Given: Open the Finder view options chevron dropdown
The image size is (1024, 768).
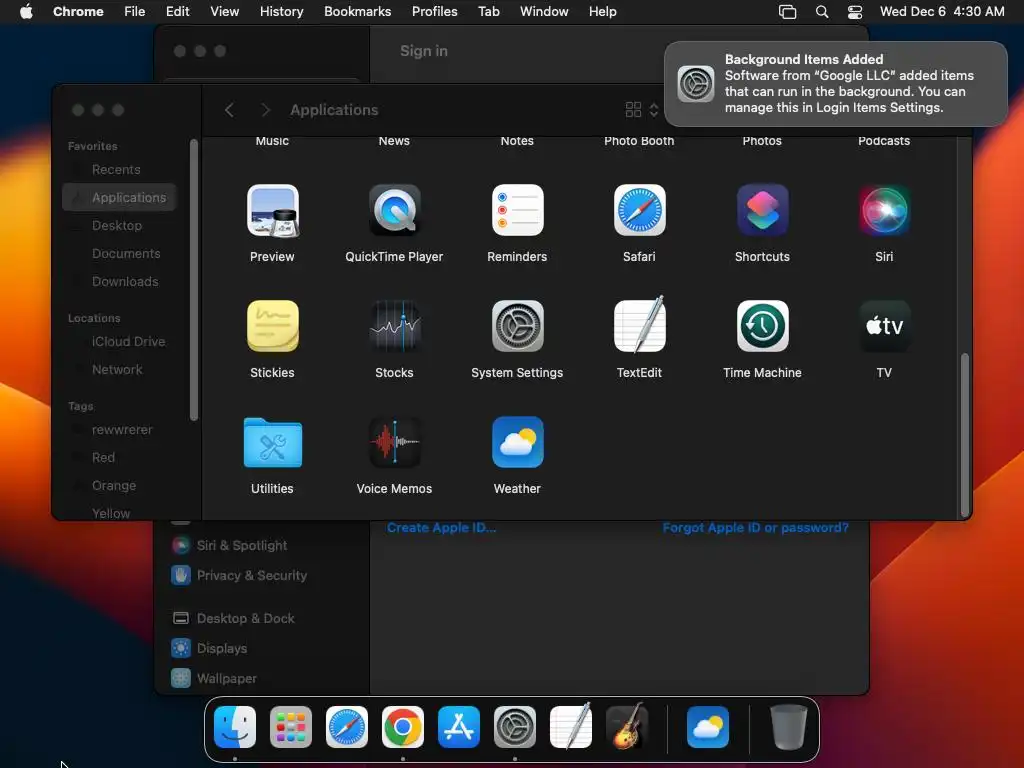Looking at the screenshot, I should (x=654, y=110).
